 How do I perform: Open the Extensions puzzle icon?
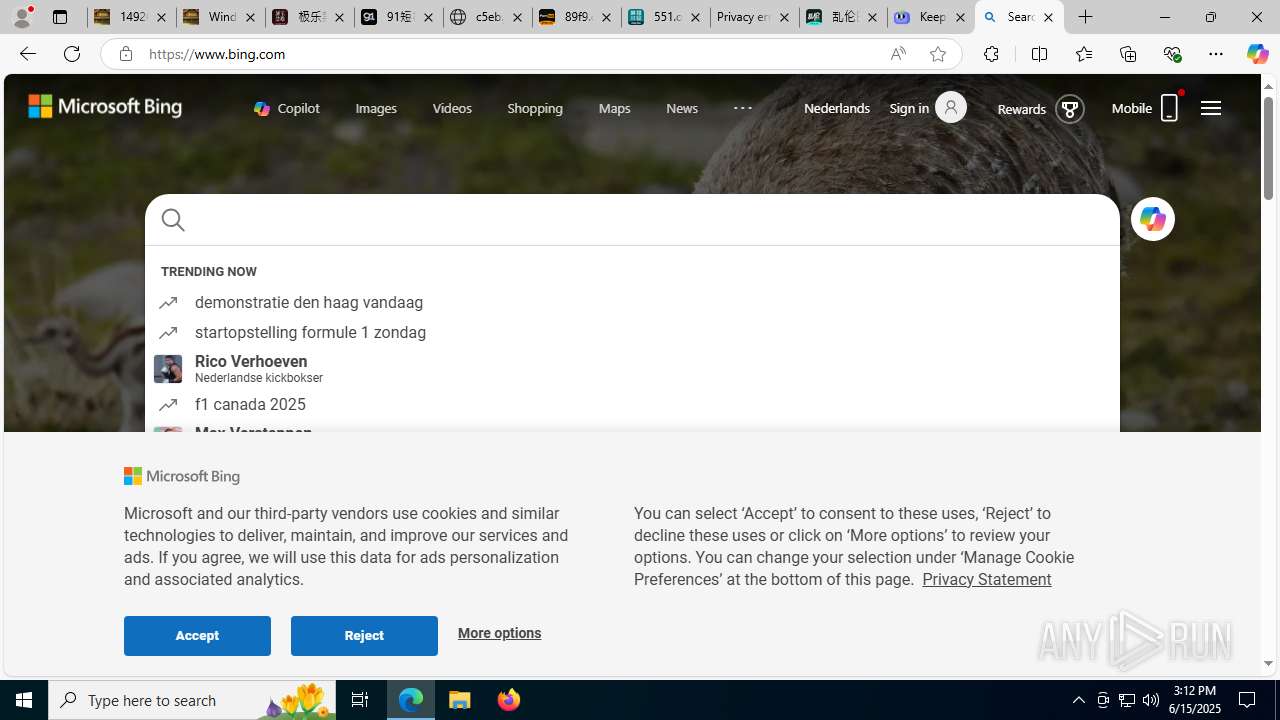(991, 54)
